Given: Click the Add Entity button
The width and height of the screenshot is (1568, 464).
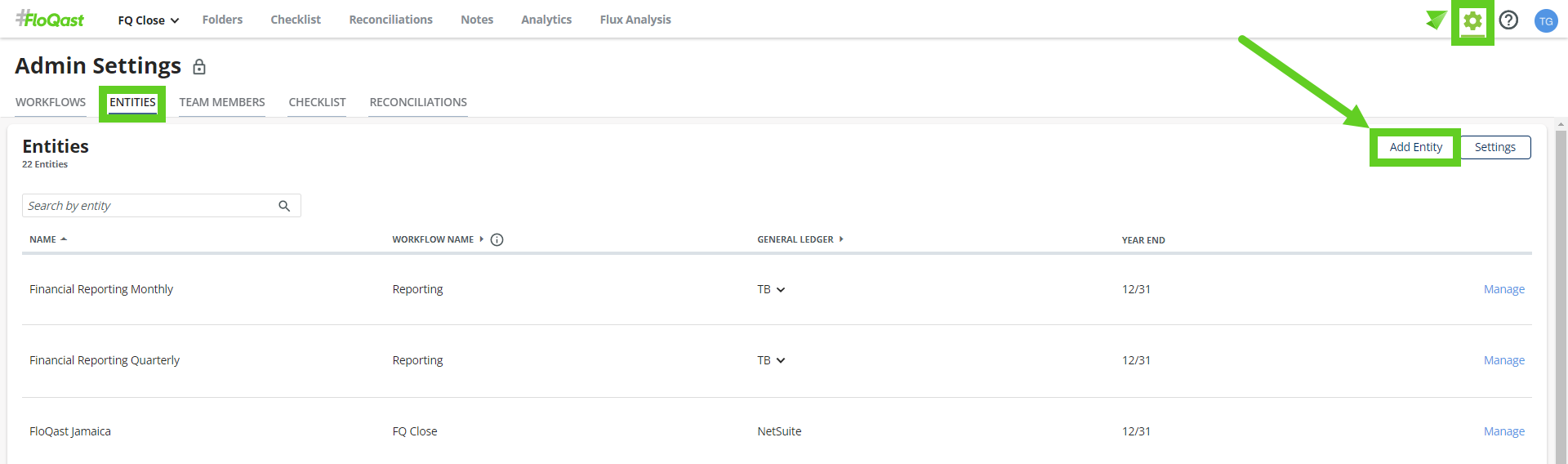Looking at the screenshot, I should 1415,147.
